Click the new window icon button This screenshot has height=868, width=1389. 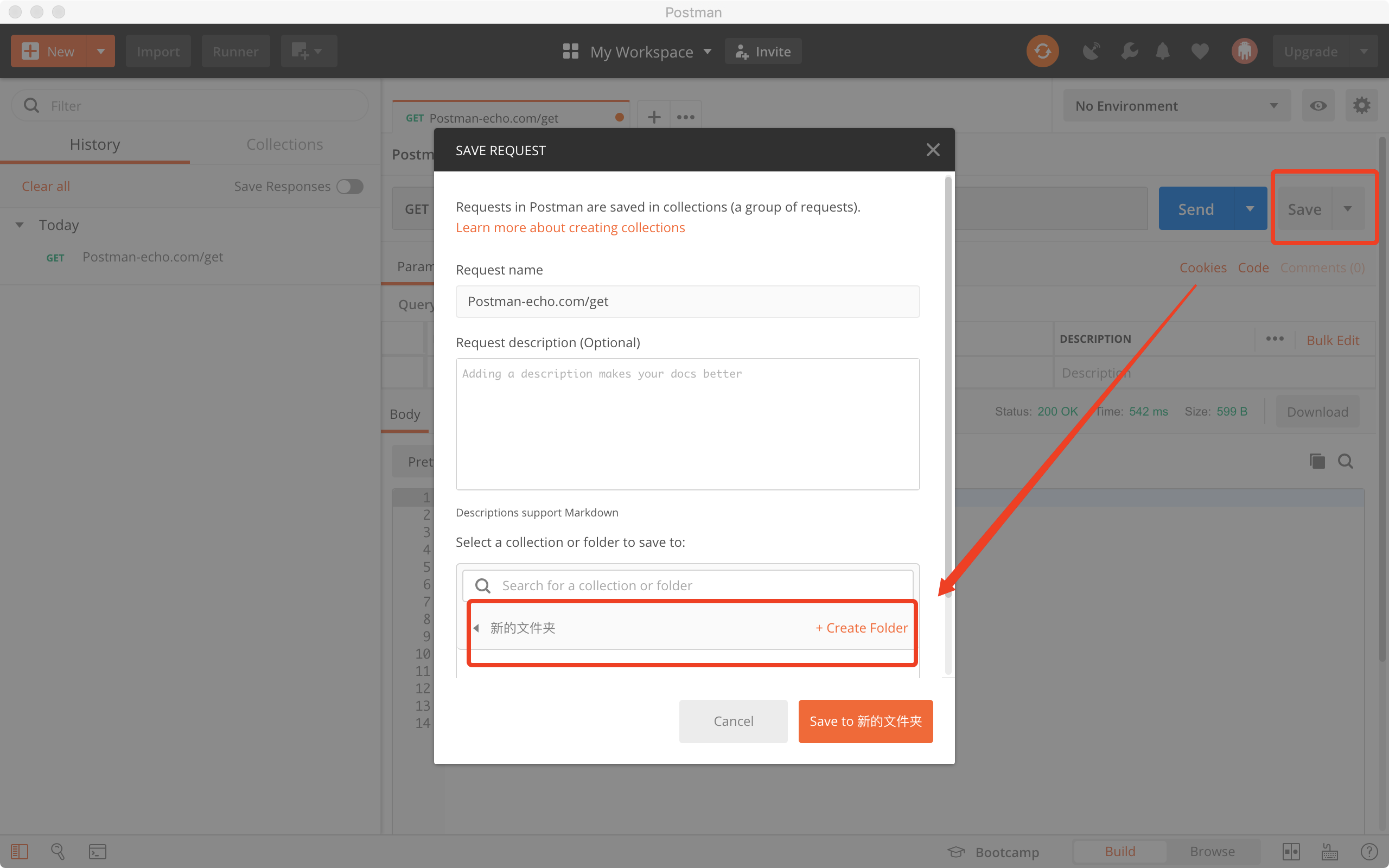(308, 51)
